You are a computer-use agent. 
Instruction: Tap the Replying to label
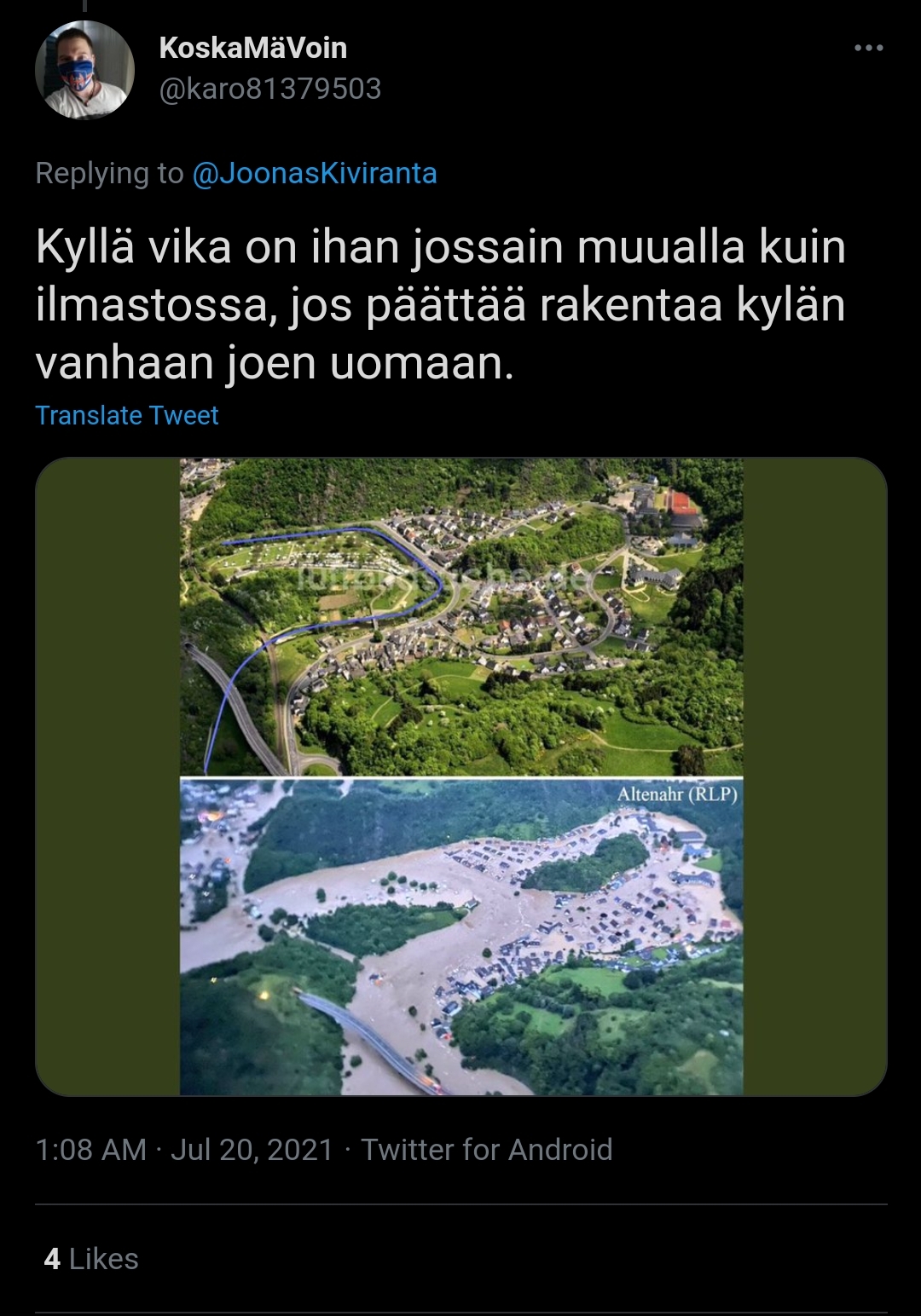click(109, 173)
